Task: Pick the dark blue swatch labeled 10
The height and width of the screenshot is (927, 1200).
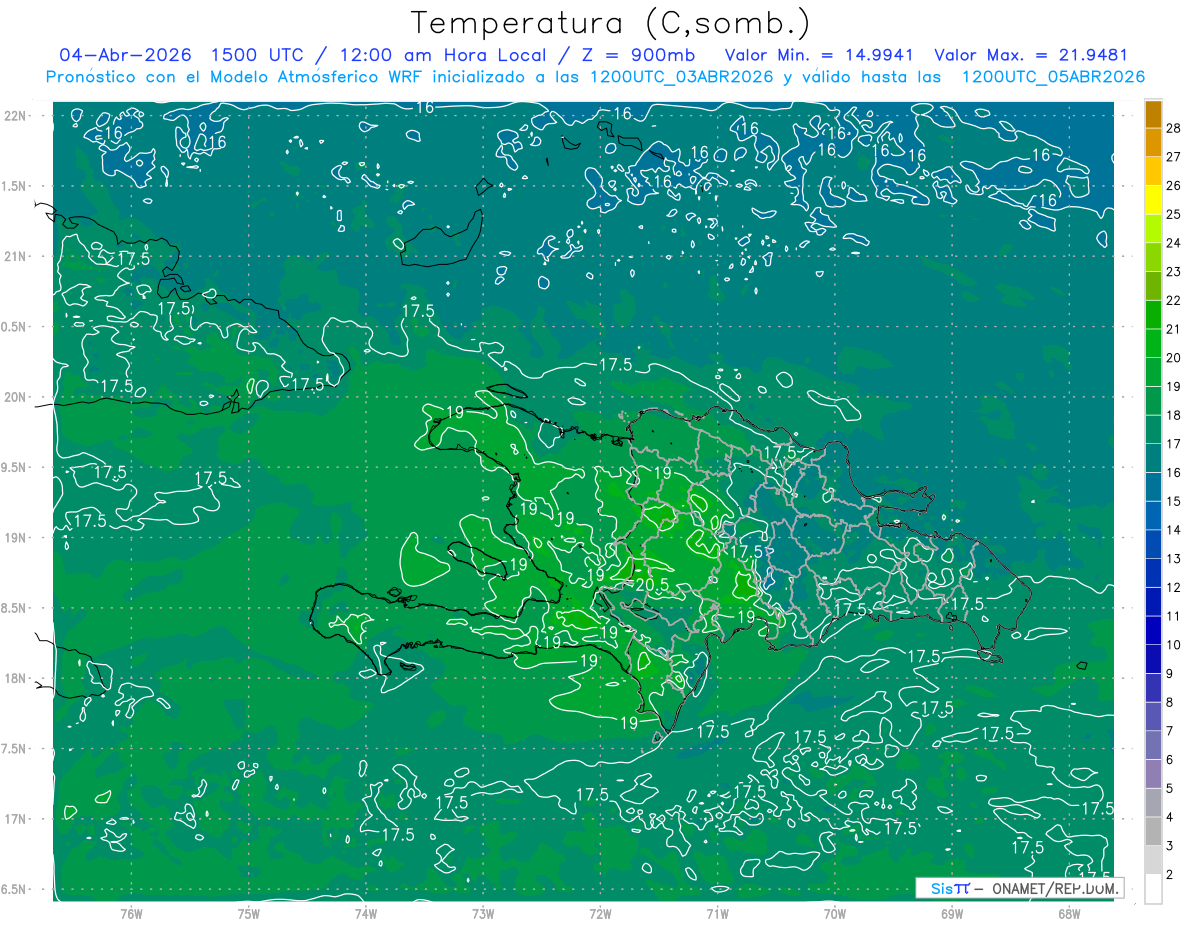Action: (1153, 631)
